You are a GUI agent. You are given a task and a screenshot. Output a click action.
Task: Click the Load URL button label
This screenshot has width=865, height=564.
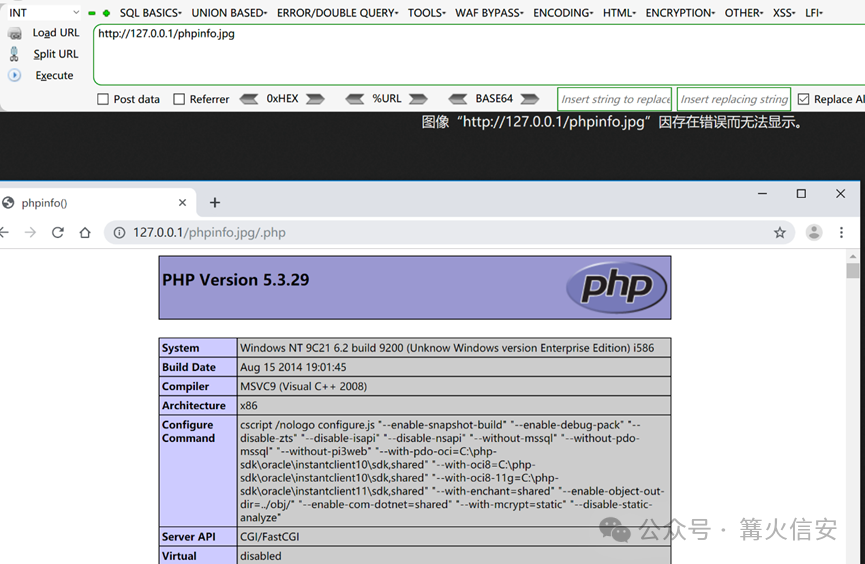point(56,33)
